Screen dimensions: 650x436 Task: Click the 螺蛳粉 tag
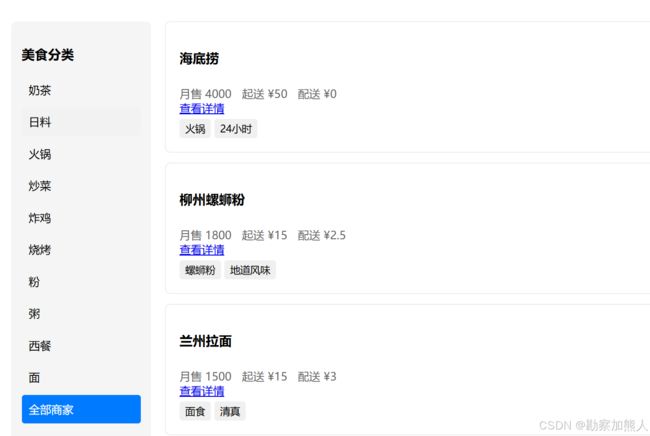(200, 270)
